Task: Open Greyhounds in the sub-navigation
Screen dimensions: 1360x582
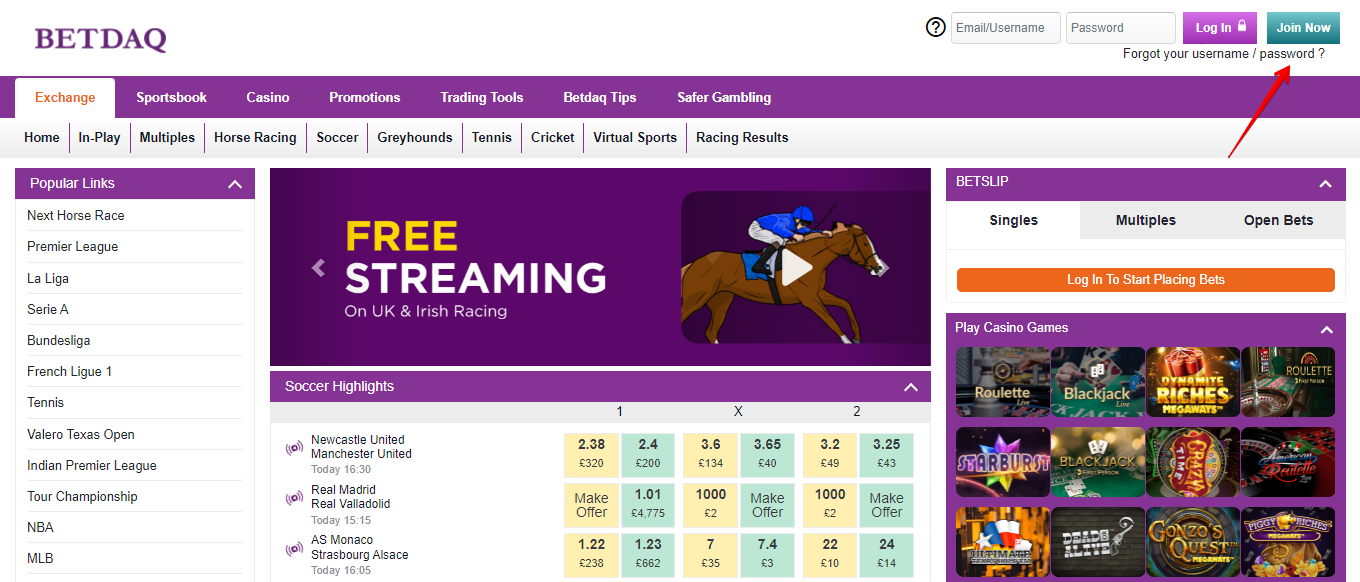Action: (415, 138)
